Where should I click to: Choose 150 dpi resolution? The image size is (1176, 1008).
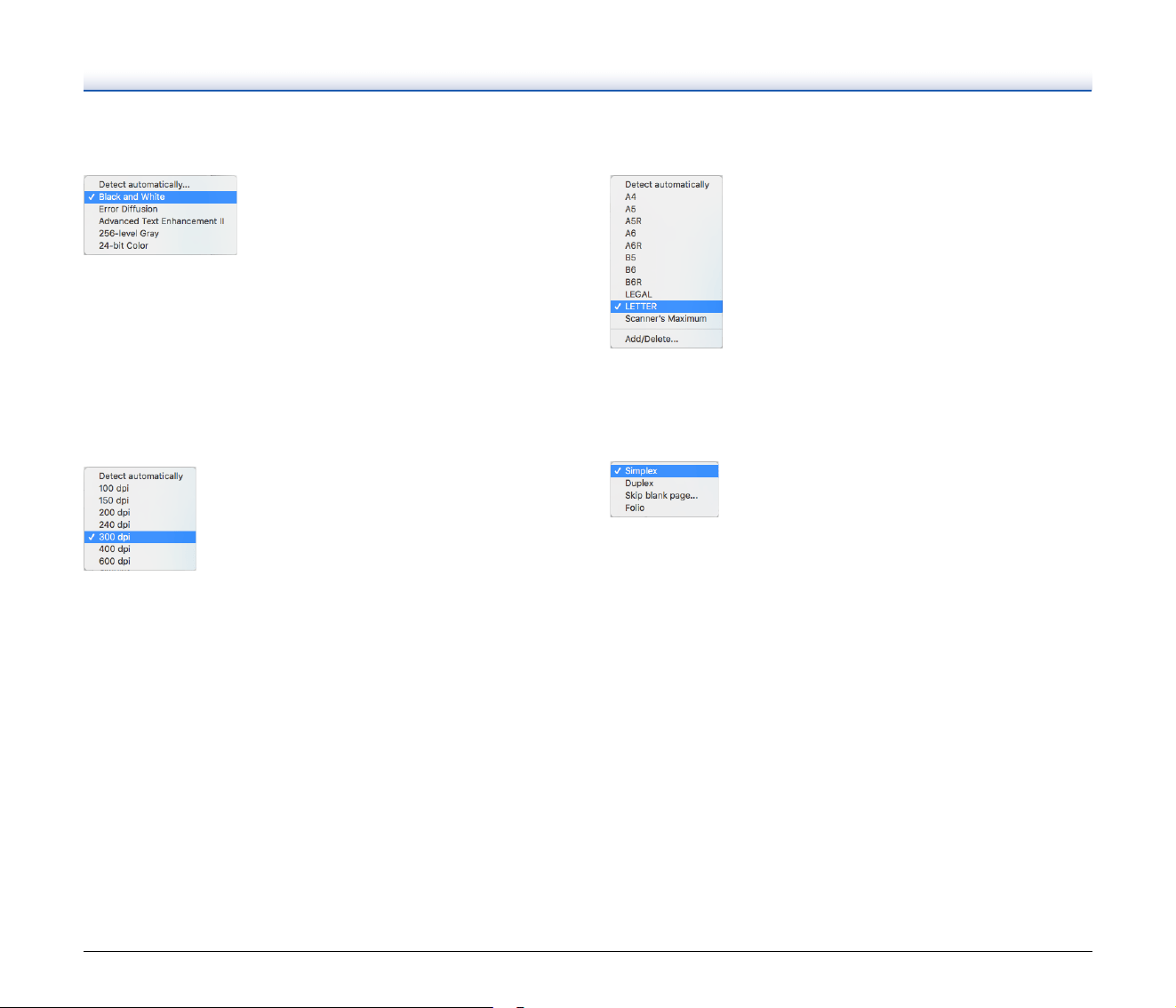(x=140, y=500)
